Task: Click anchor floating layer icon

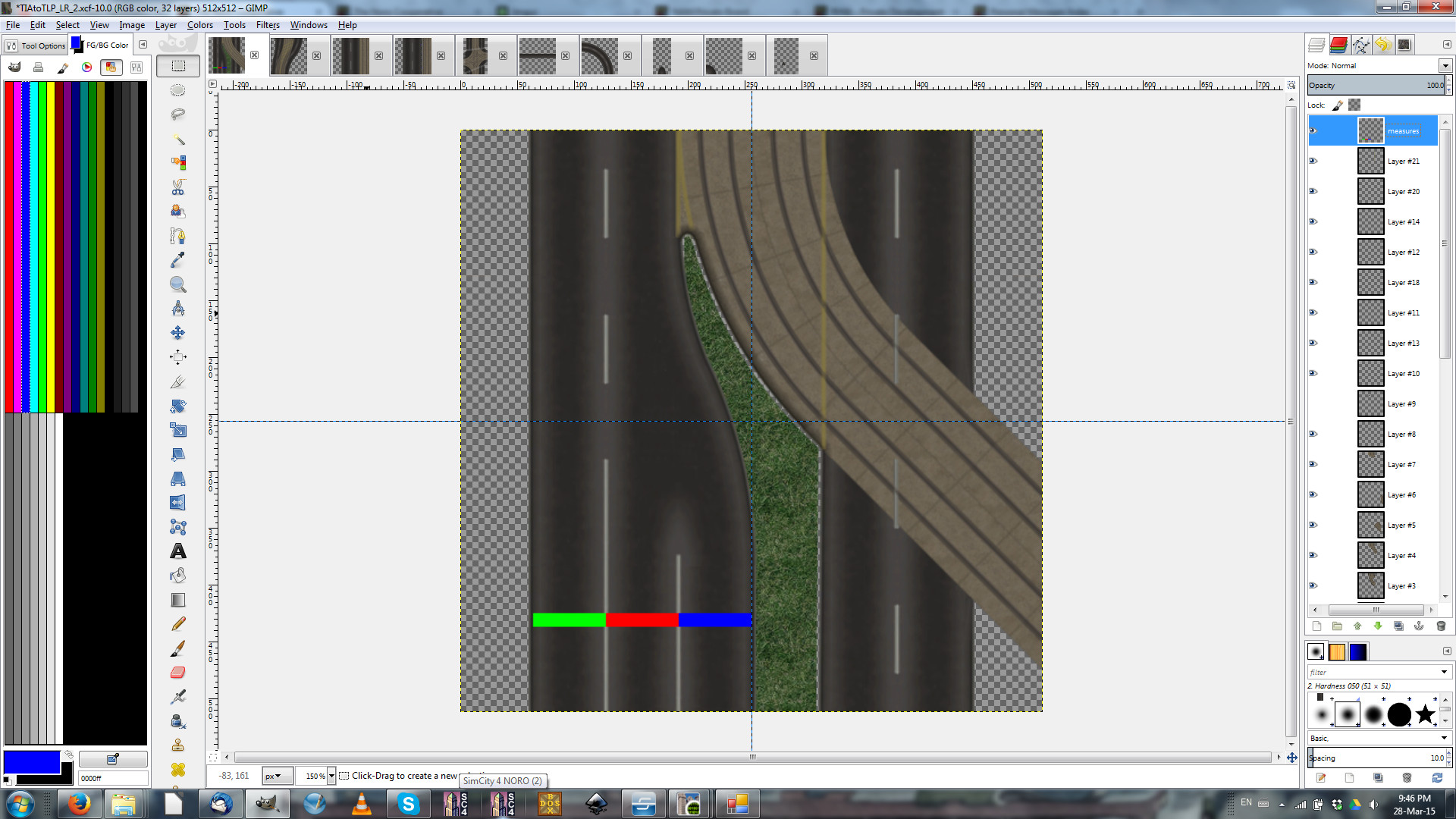Action: coord(1419,626)
